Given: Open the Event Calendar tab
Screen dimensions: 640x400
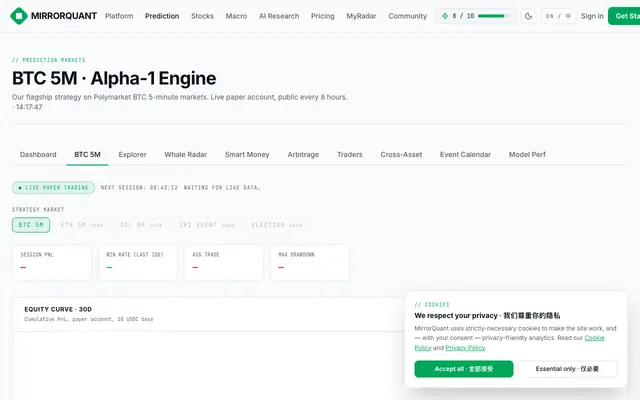Looking at the screenshot, I should point(465,155).
